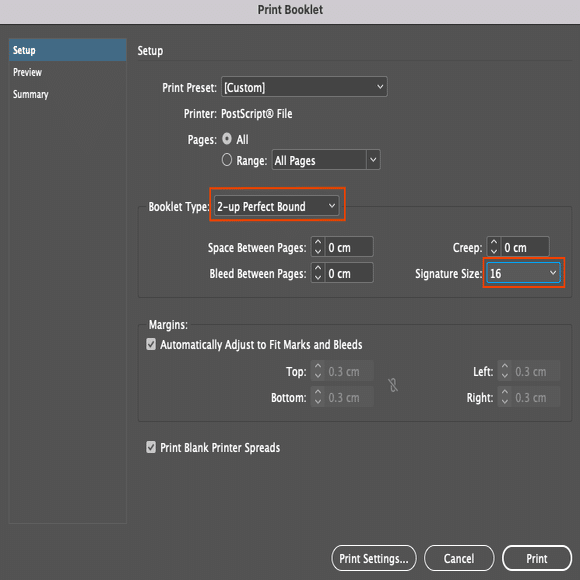
Task: Increase the Creep value stepper arrow
Action: tap(494, 243)
